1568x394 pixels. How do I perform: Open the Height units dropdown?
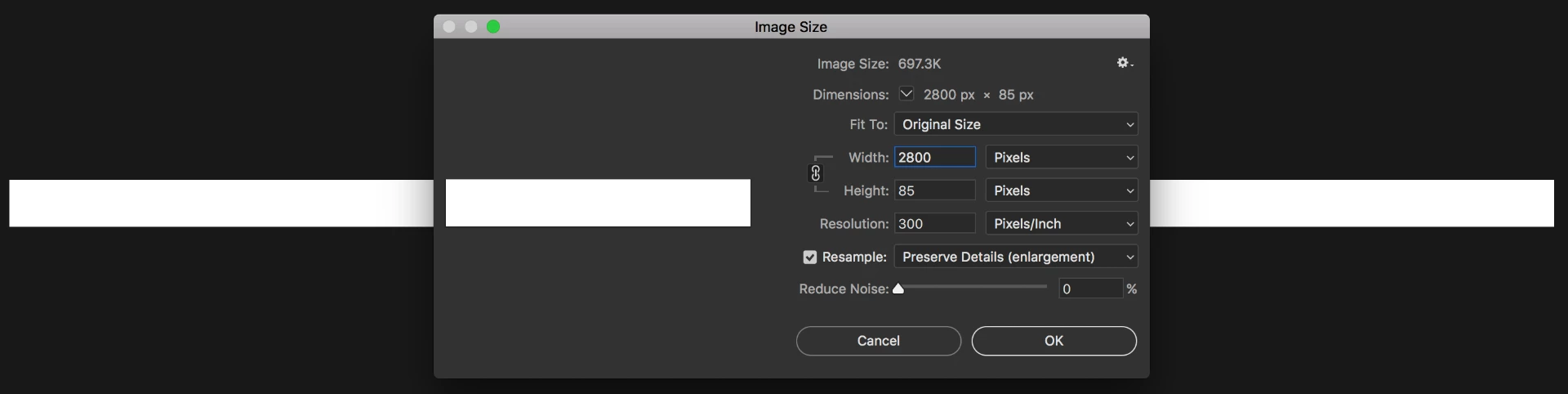1062,190
